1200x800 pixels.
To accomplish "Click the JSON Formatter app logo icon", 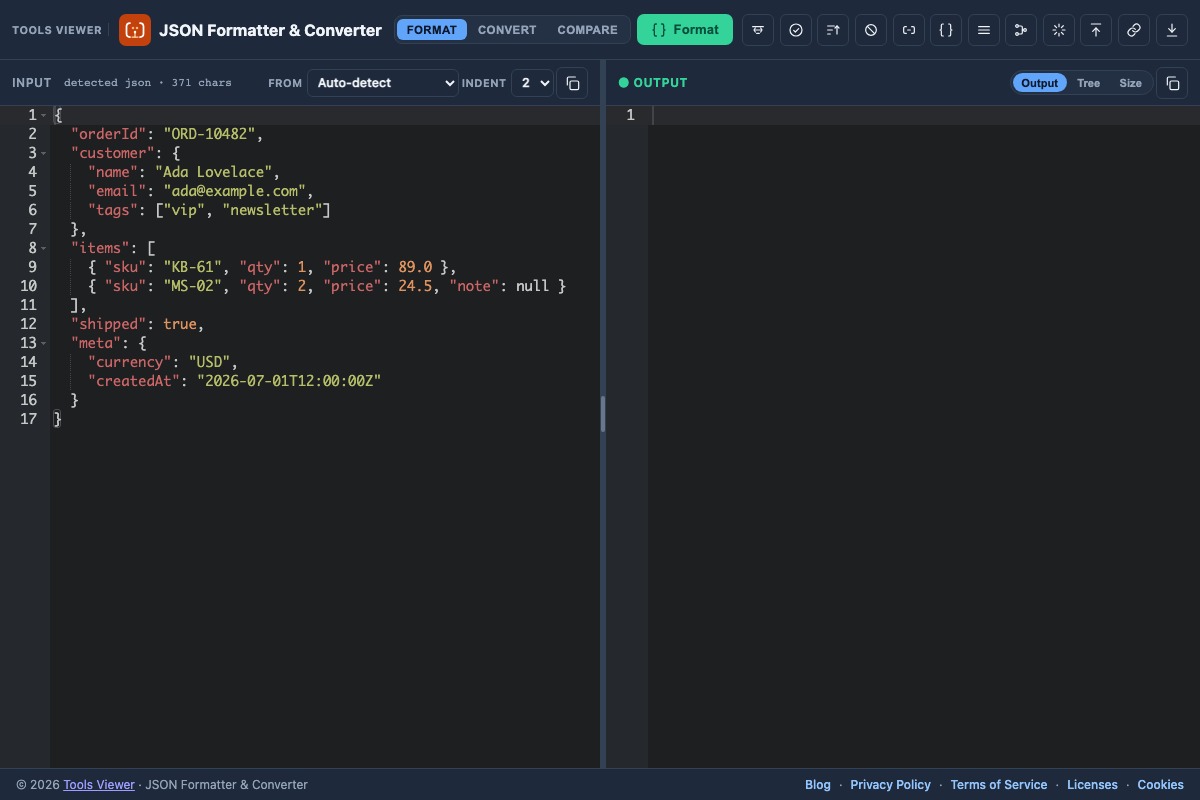I will point(135,30).
